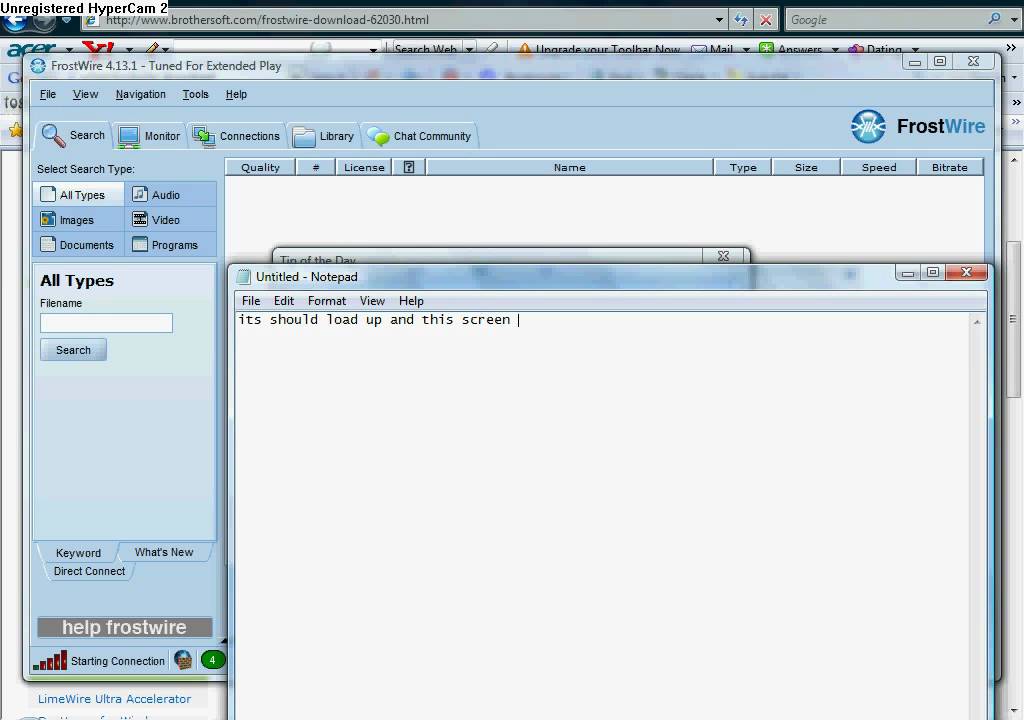Select Programs search type
Viewport: 1024px width, 720px height.
pos(170,244)
